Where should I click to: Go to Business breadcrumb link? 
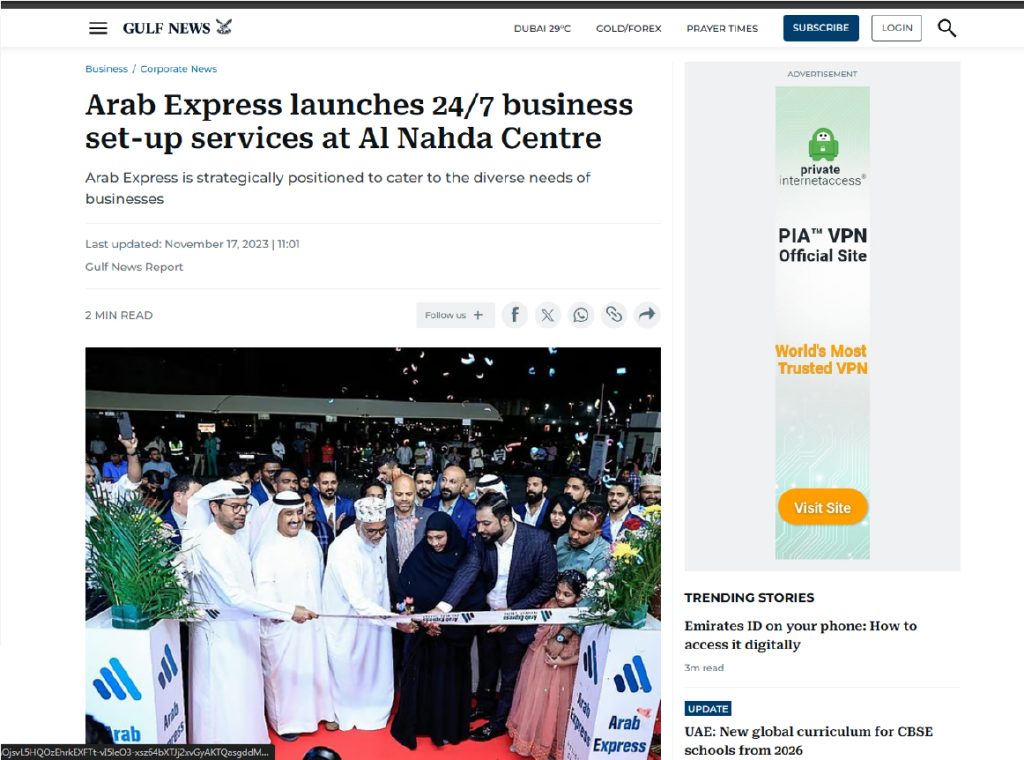[x=106, y=69]
